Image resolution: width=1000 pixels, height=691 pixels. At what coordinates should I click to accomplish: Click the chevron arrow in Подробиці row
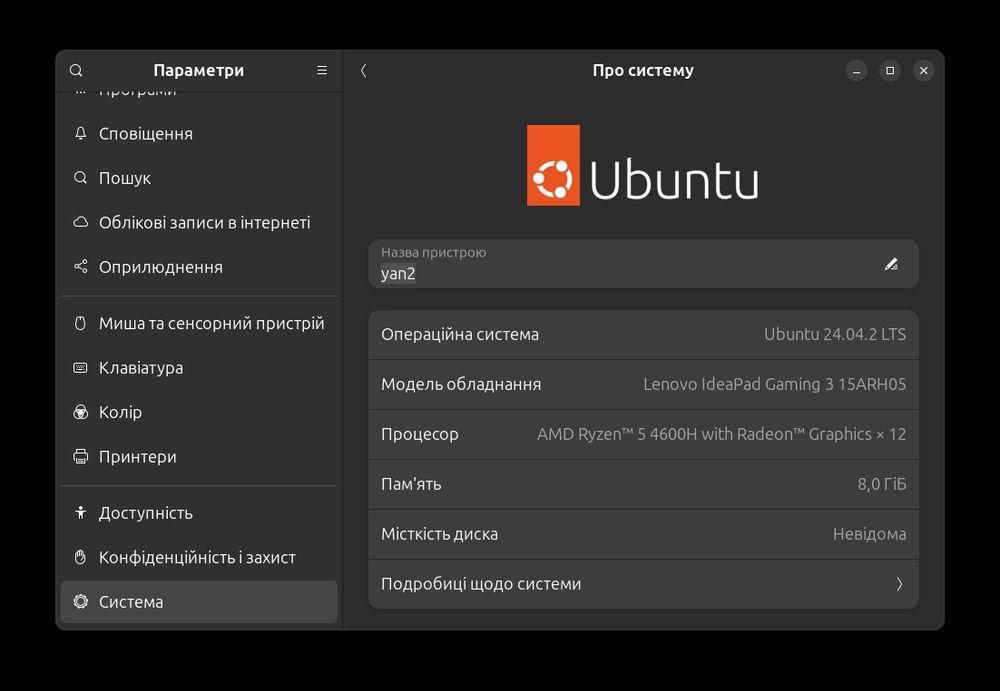click(x=899, y=584)
